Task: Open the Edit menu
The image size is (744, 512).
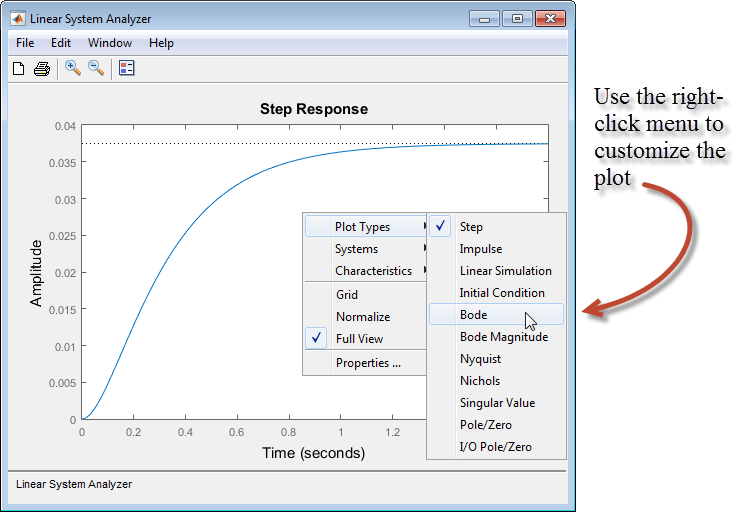Action: (61, 43)
